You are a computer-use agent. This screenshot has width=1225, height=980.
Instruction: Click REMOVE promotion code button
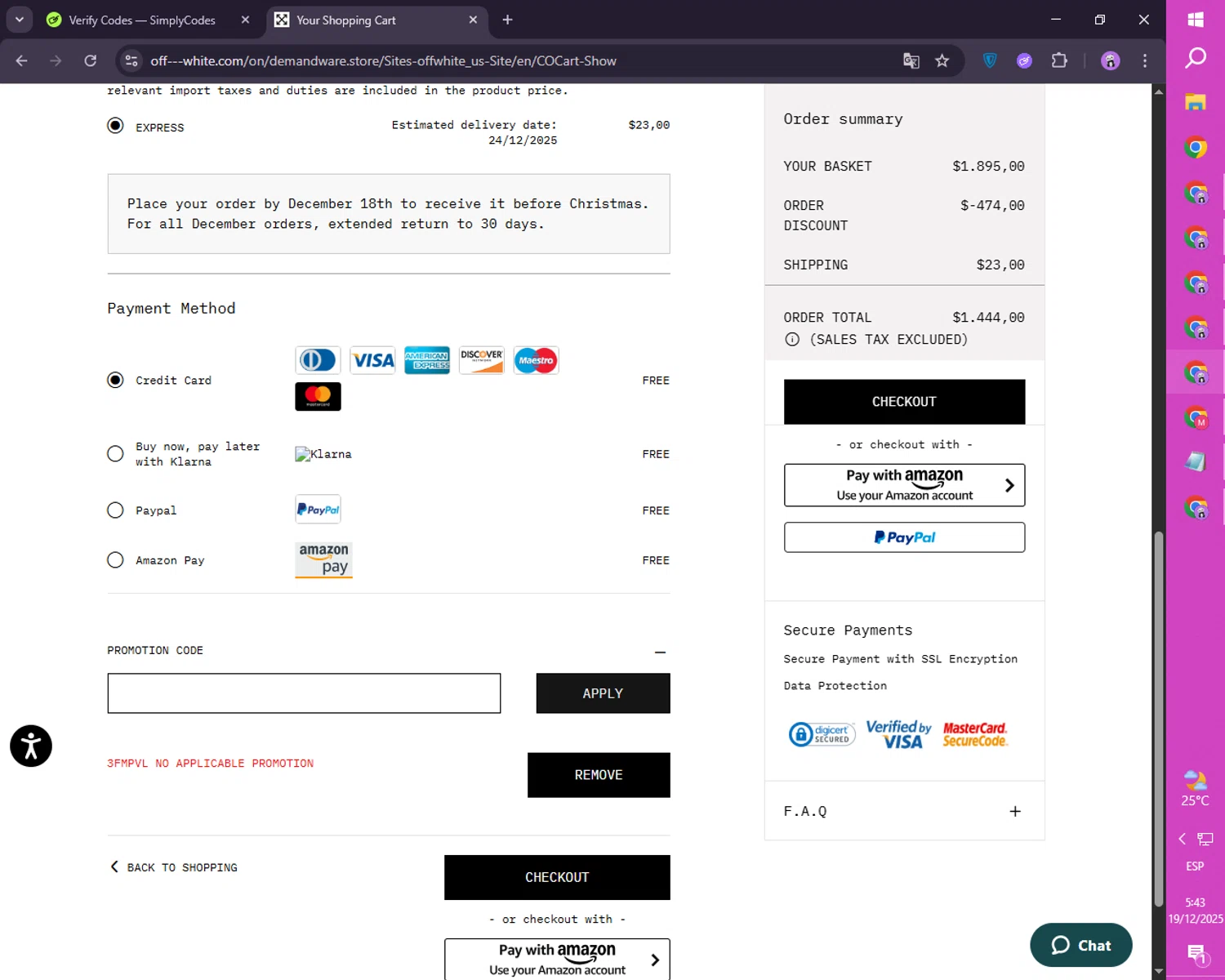599,775
